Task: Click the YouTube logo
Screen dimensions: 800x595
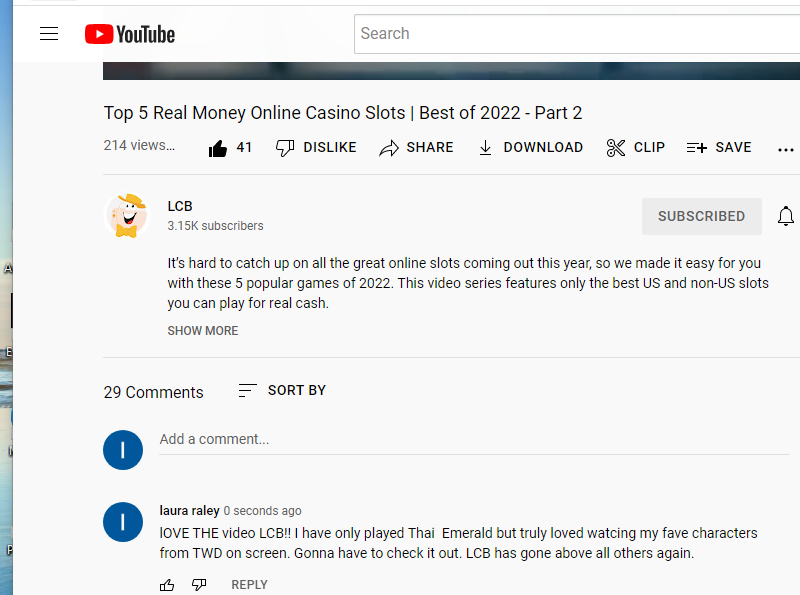Action: [x=130, y=34]
